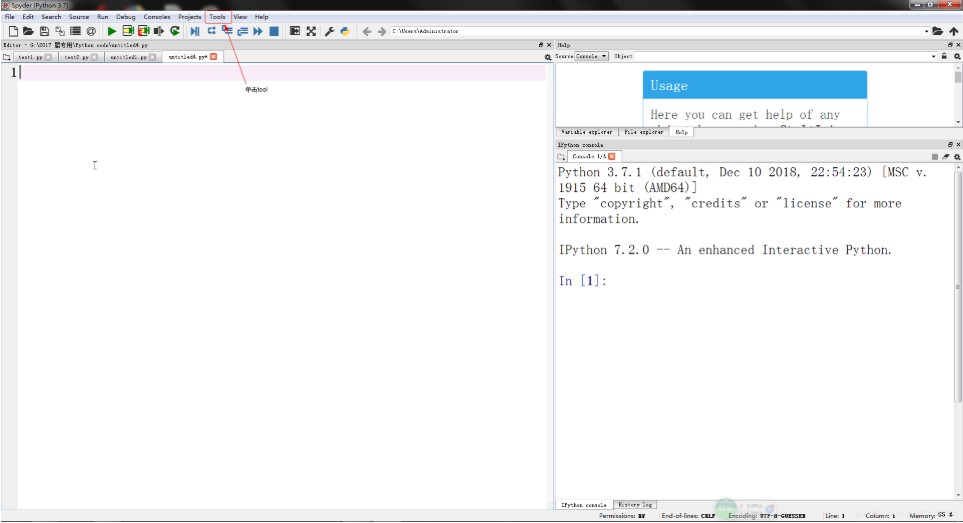Open the Tools menu
The image size is (963, 523).
coord(217,17)
